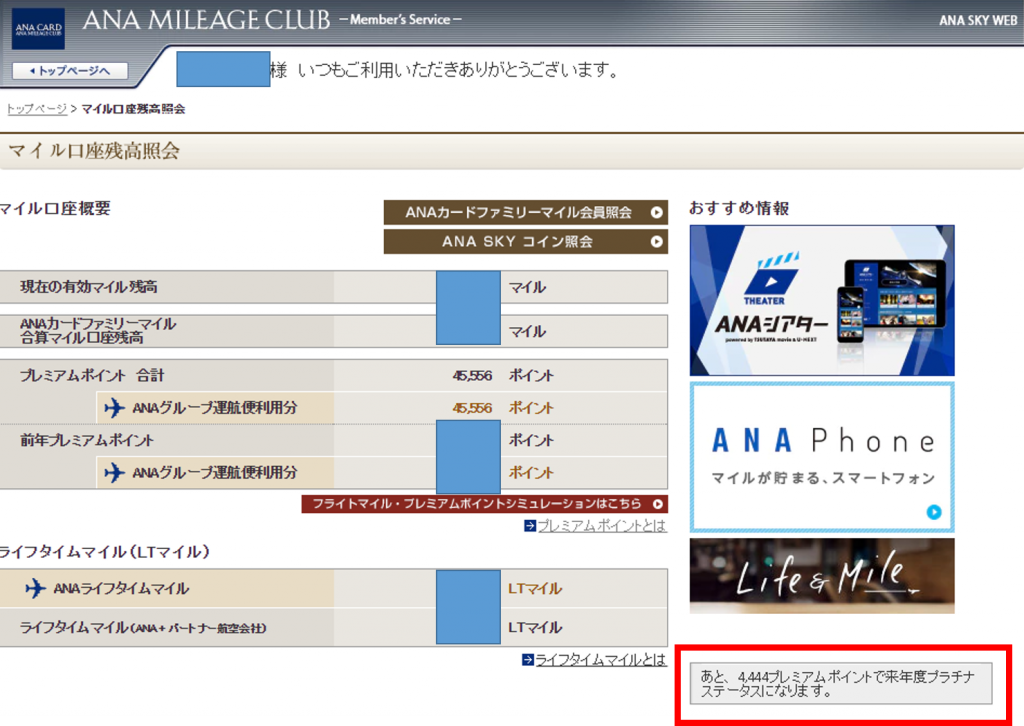Open the ライフタイムマイルとは link
Image resolution: width=1024 pixels, height=726 pixels.
(x=601, y=660)
